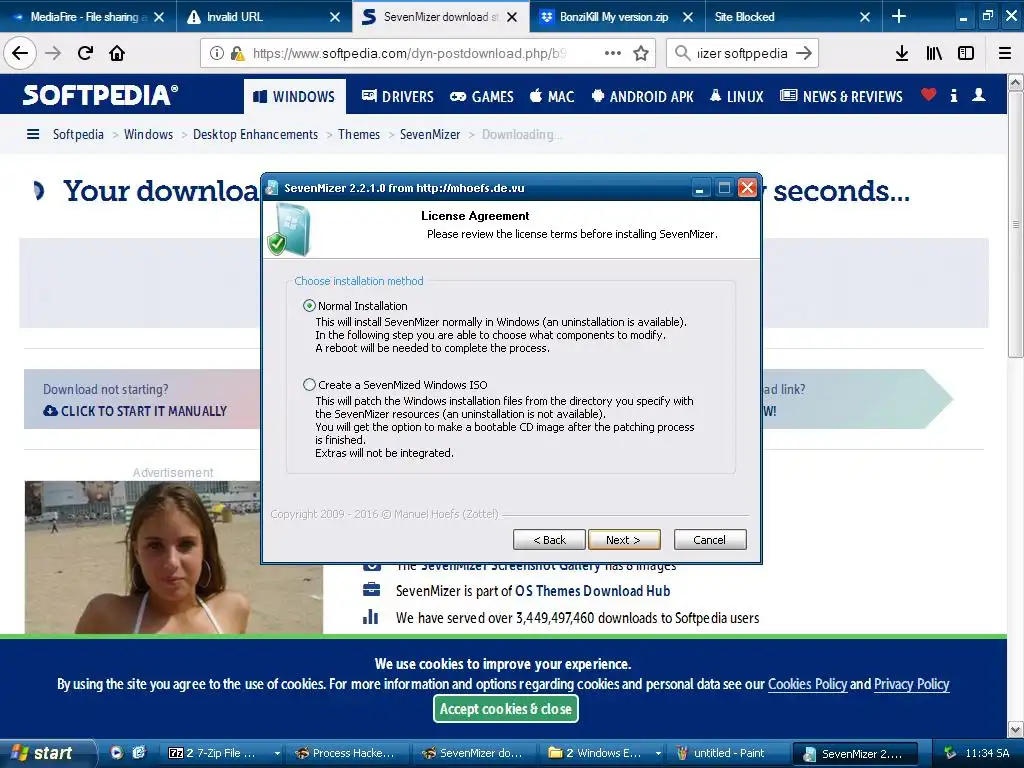
Task: Click the padlock warning icon in address bar
Action: [238, 53]
